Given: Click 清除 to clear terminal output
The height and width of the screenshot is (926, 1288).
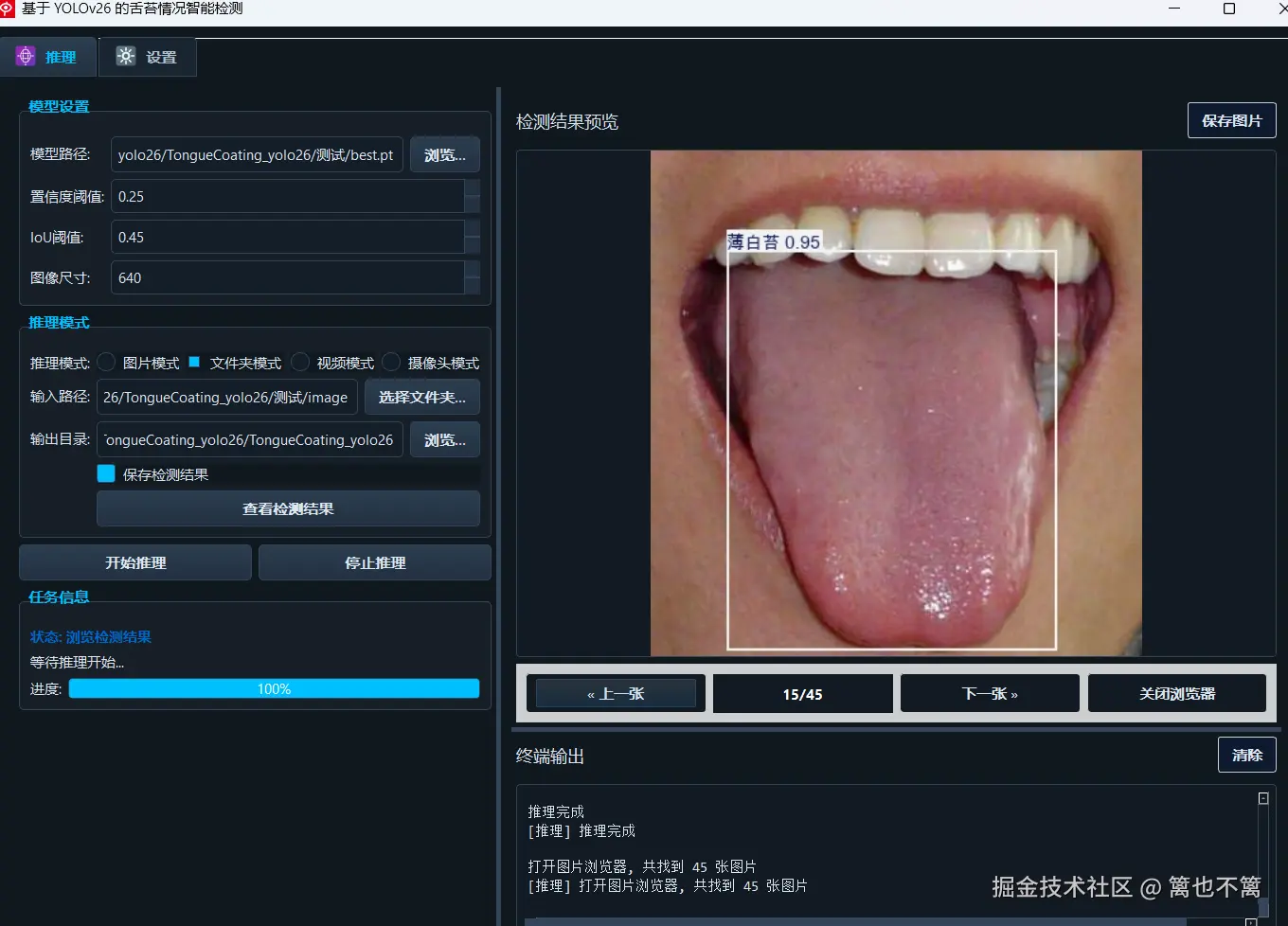Looking at the screenshot, I should click(1246, 755).
